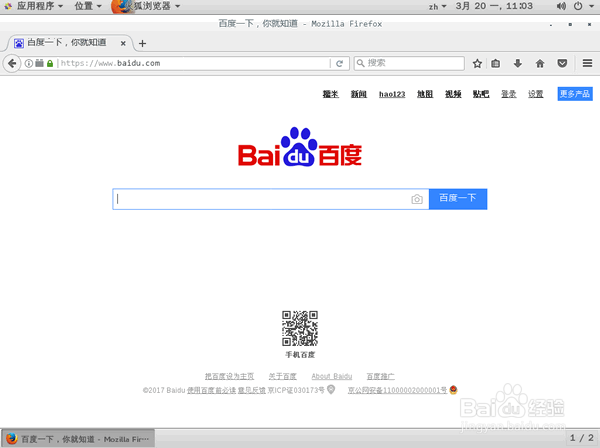Click the permissions icon next to the padlock
Viewport: 600px width, 448px height.
[x=39, y=63]
